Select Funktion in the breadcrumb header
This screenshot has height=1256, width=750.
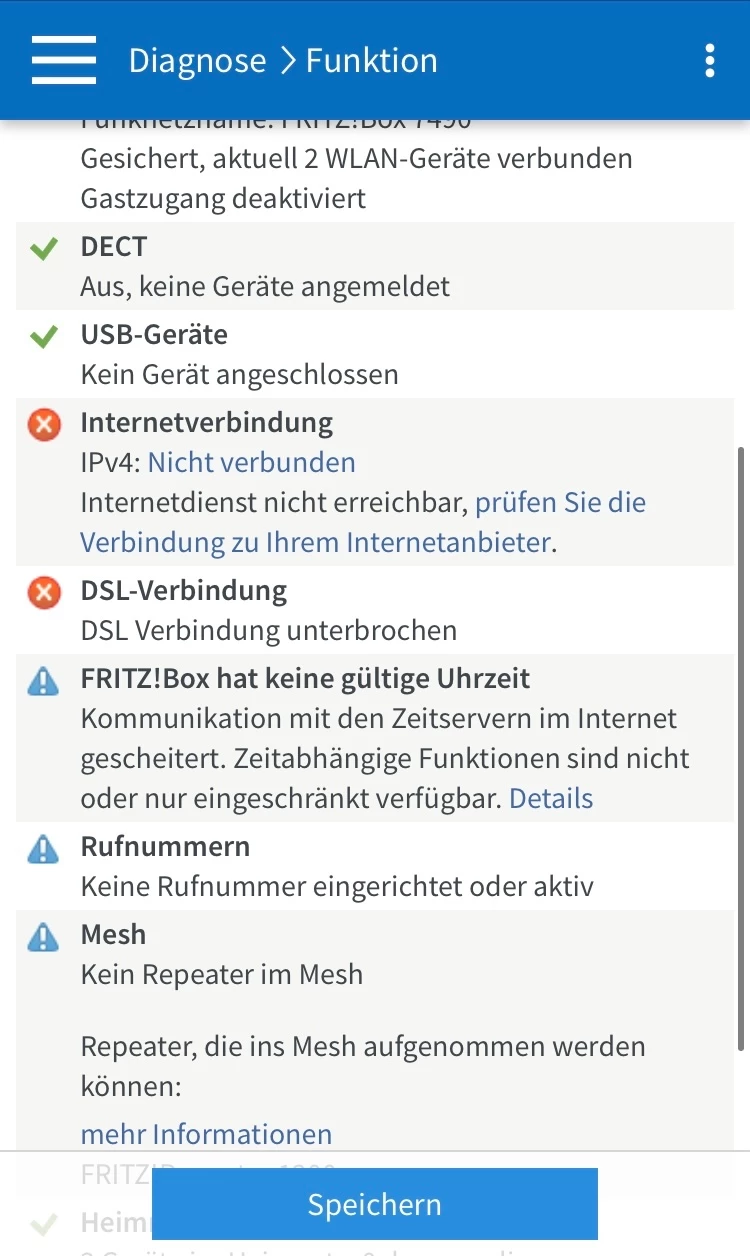click(371, 60)
